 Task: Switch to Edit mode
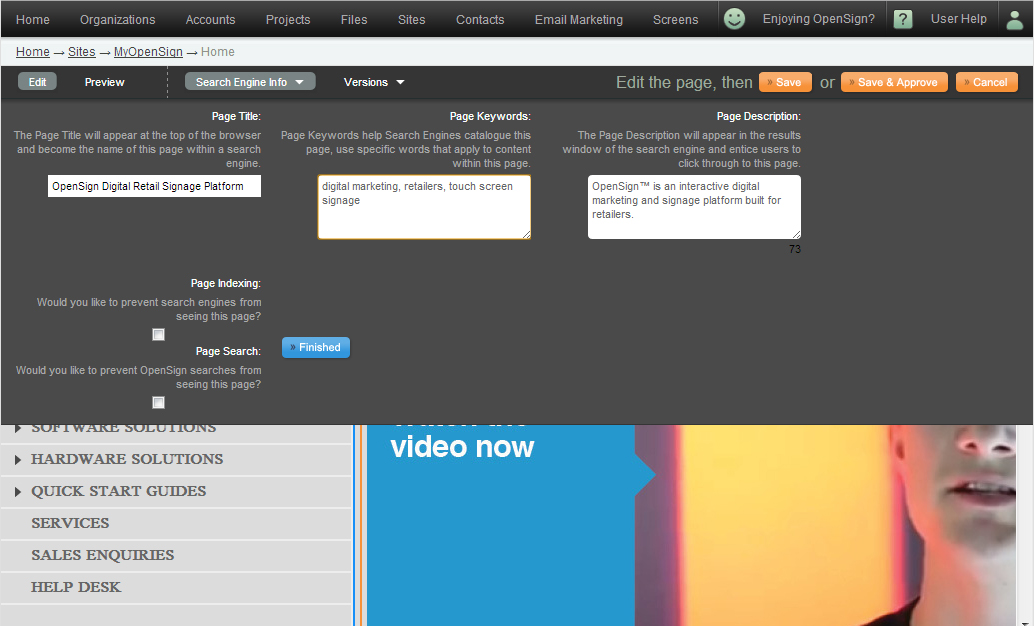coord(38,82)
